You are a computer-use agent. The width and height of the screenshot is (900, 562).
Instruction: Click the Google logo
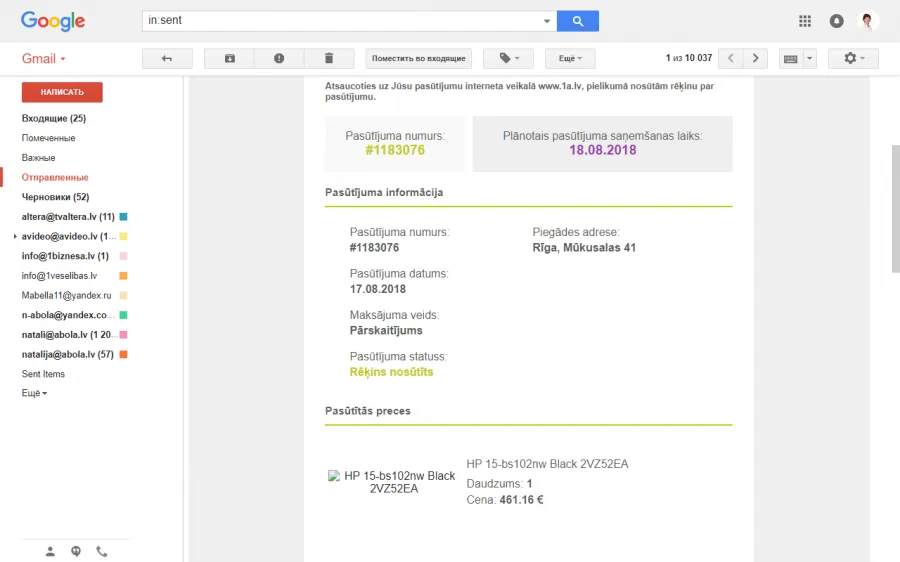(53, 21)
